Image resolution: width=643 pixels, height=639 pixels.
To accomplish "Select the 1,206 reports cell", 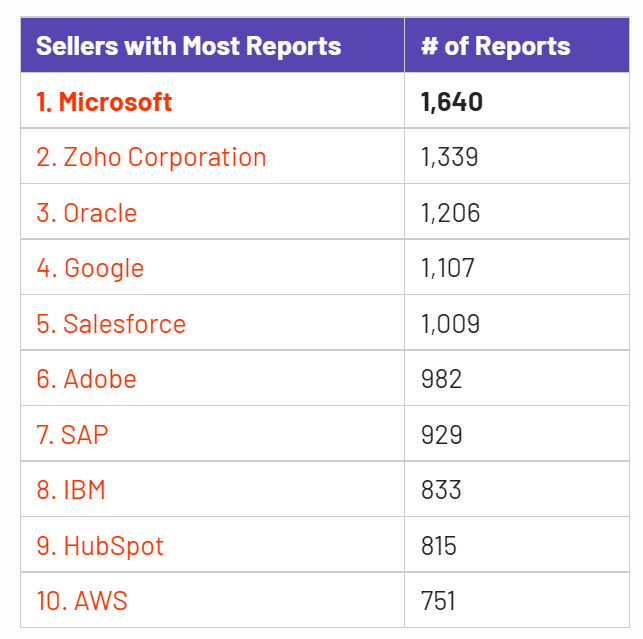I will pos(451,213).
